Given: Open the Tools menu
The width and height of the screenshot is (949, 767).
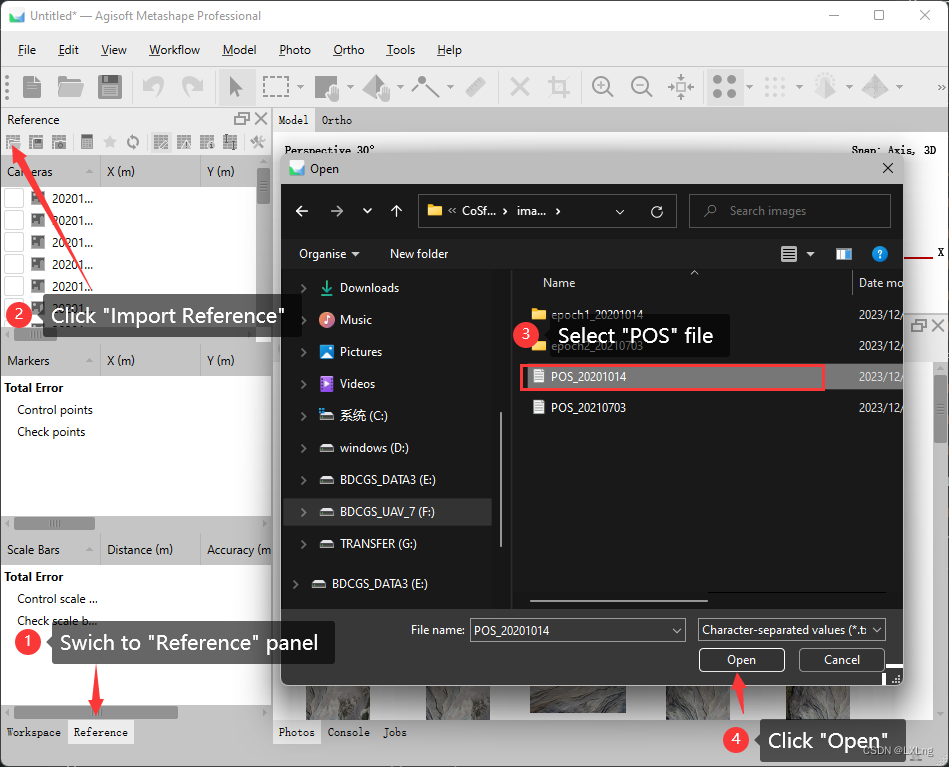Looking at the screenshot, I should point(401,50).
